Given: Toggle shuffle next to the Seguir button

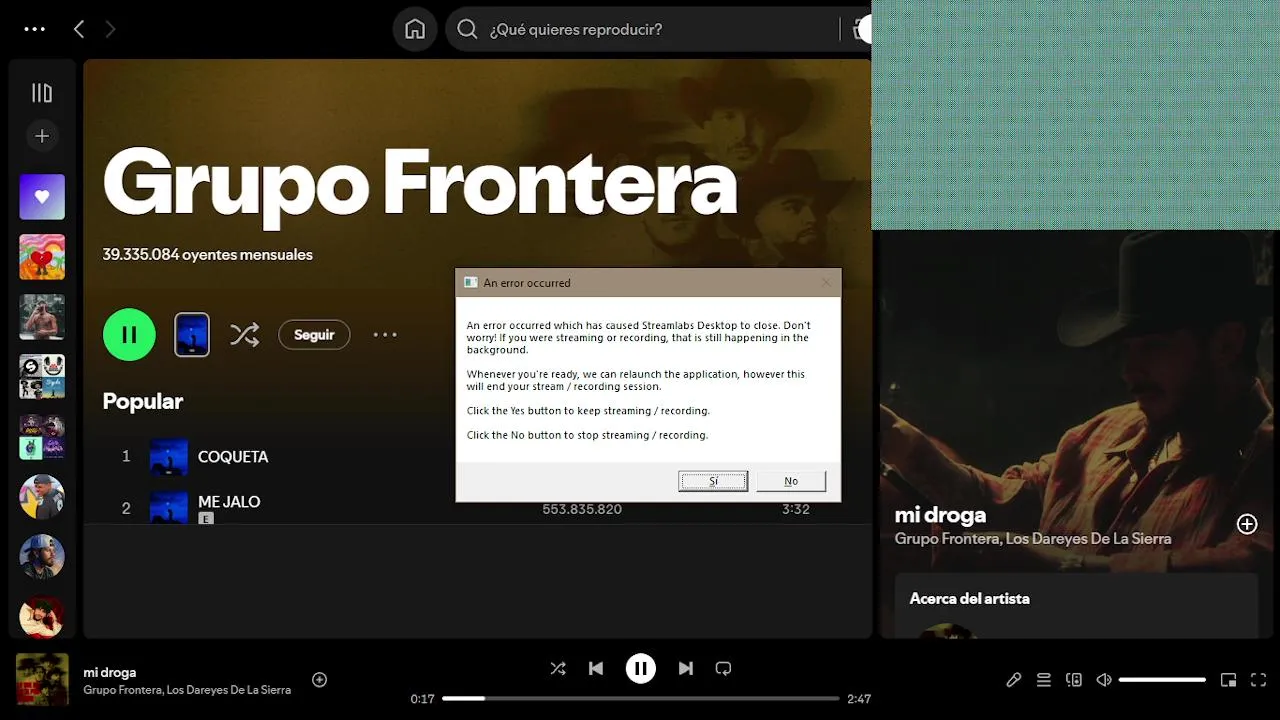Looking at the screenshot, I should tap(244, 334).
